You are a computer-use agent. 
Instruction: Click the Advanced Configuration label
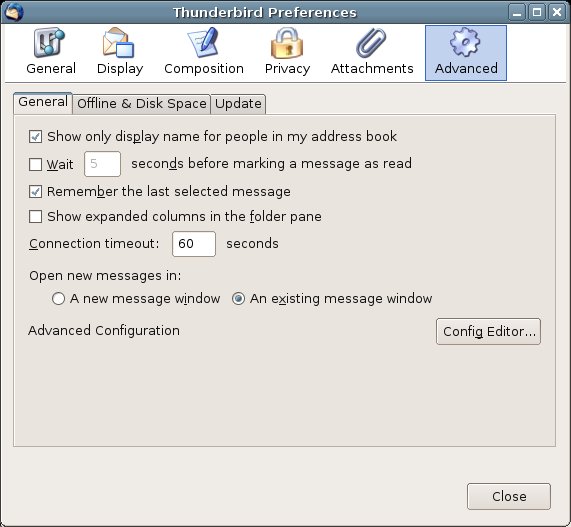tap(104, 331)
